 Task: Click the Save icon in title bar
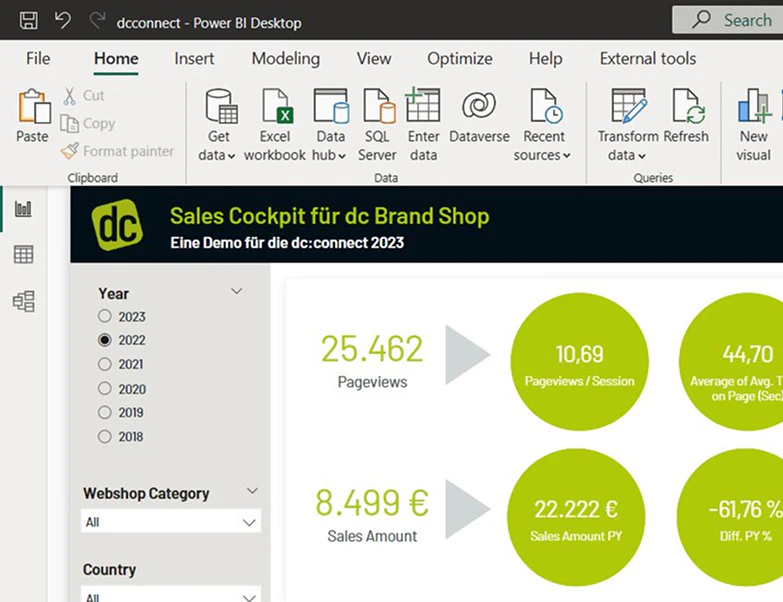point(28,21)
